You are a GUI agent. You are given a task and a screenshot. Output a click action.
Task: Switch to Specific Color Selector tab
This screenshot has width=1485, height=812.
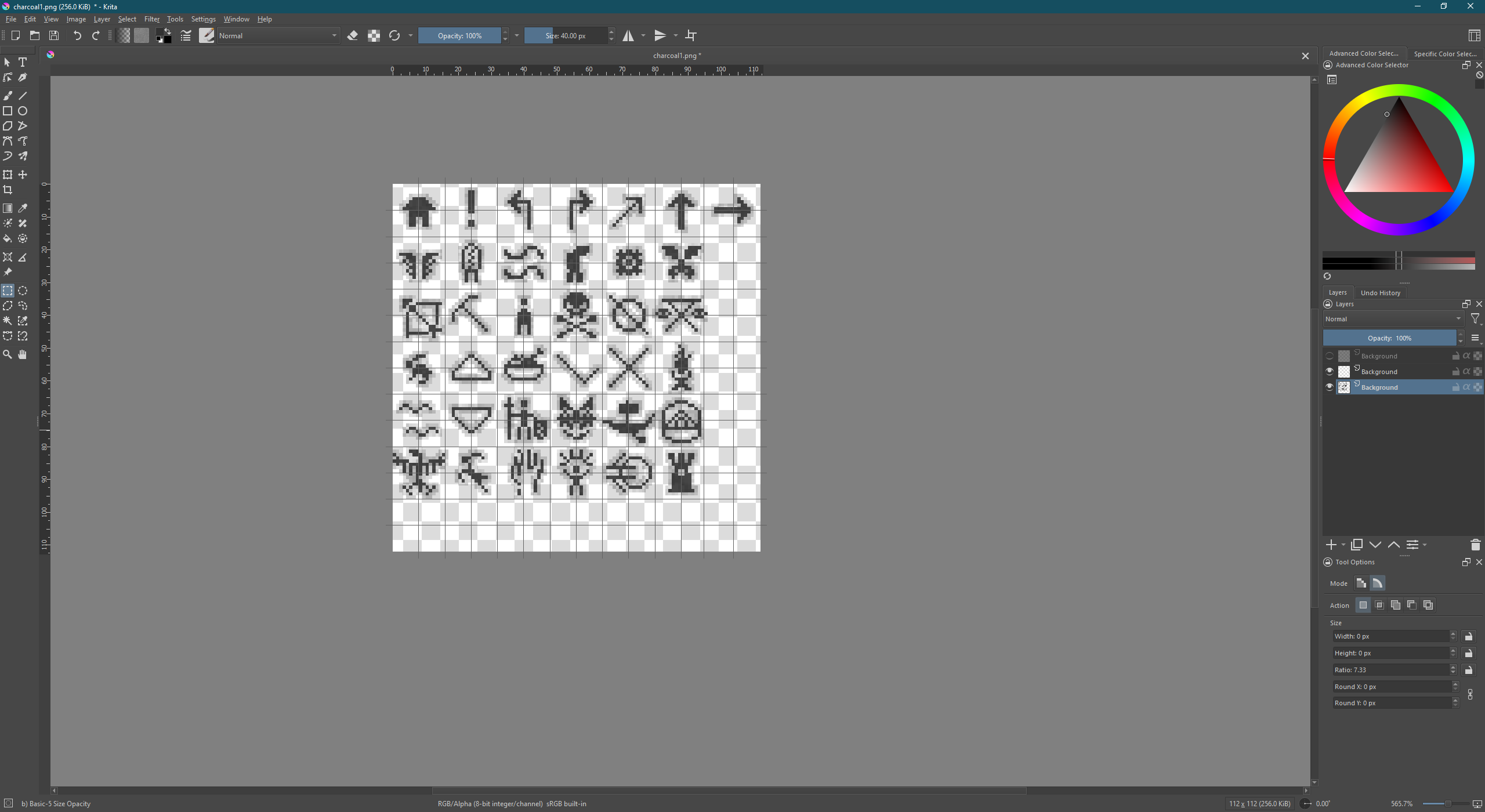click(x=1445, y=54)
